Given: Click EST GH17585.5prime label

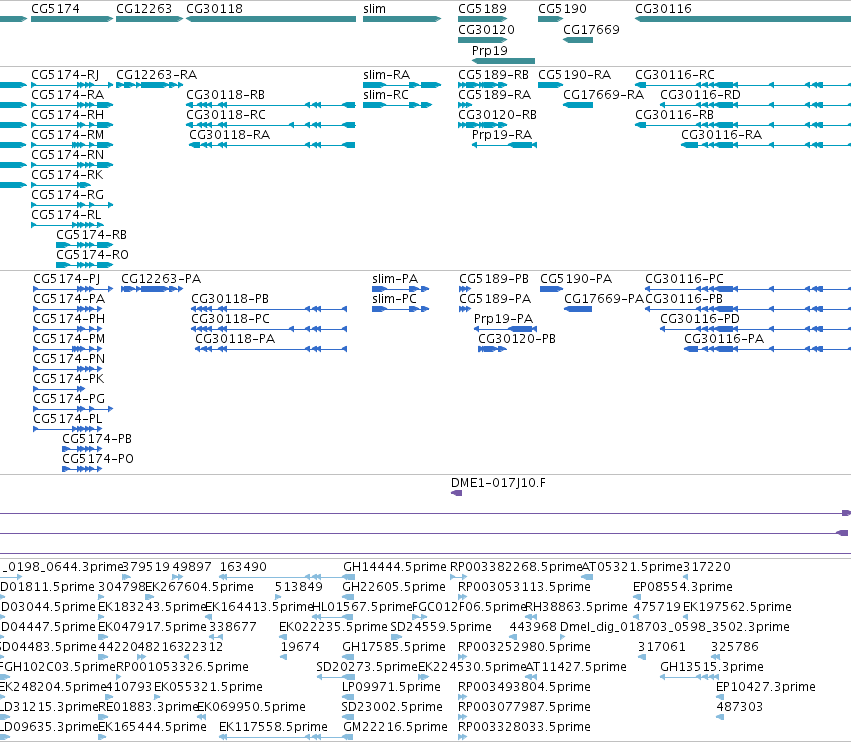Looking at the screenshot, I should click(x=393, y=646).
